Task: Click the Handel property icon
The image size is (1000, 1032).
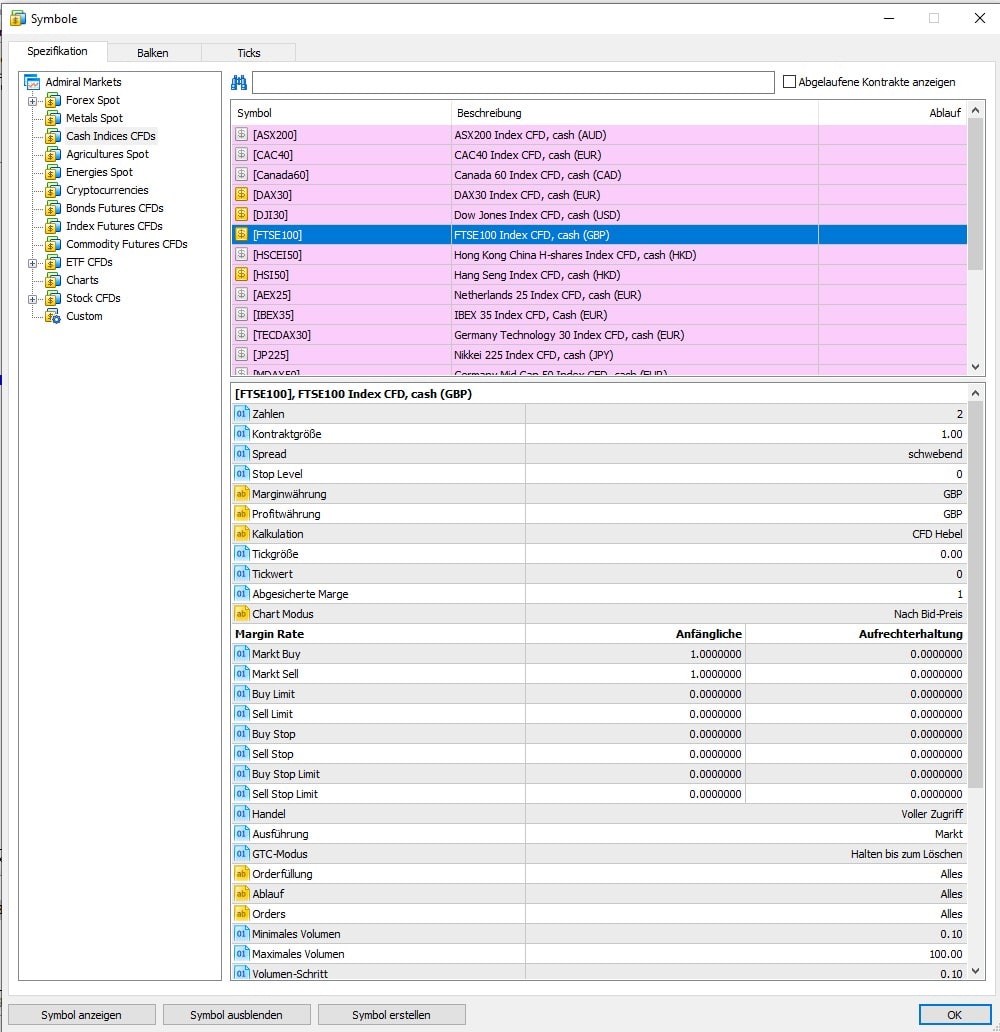Action: (242, 813)
